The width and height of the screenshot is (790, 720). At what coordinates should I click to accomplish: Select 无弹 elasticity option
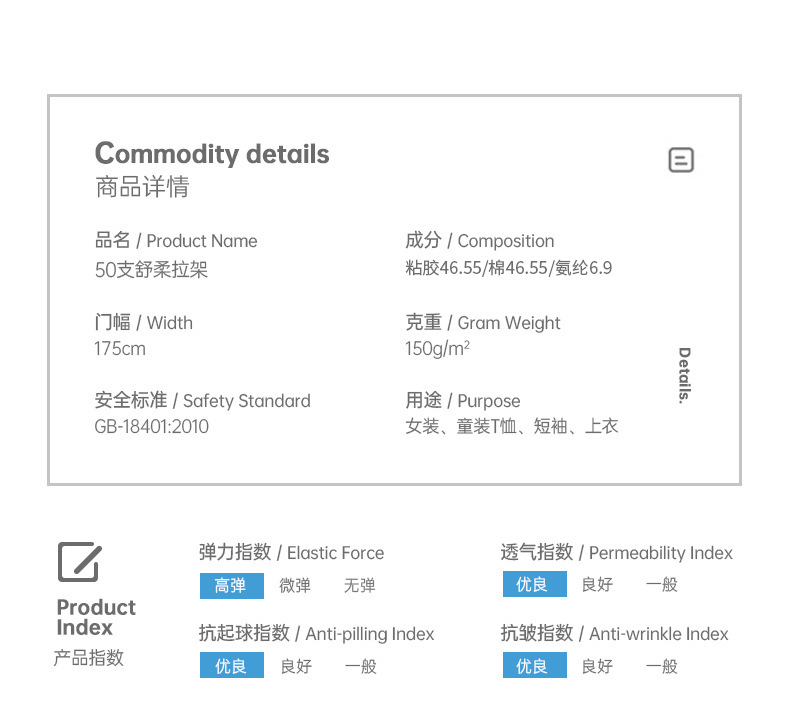[x=360, y=585]
